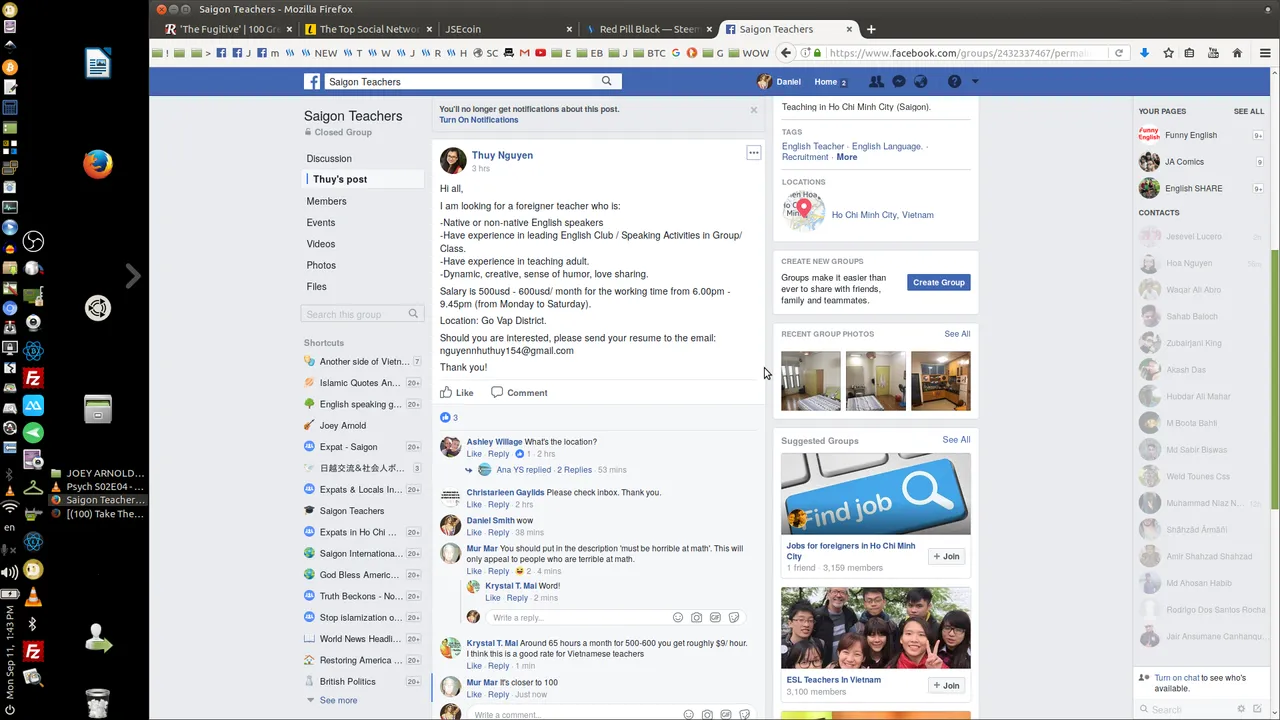This screenshot has width=1280, height=720.
Task: Open Friend Requests icon in Facebook header
Action: [876, 82]
